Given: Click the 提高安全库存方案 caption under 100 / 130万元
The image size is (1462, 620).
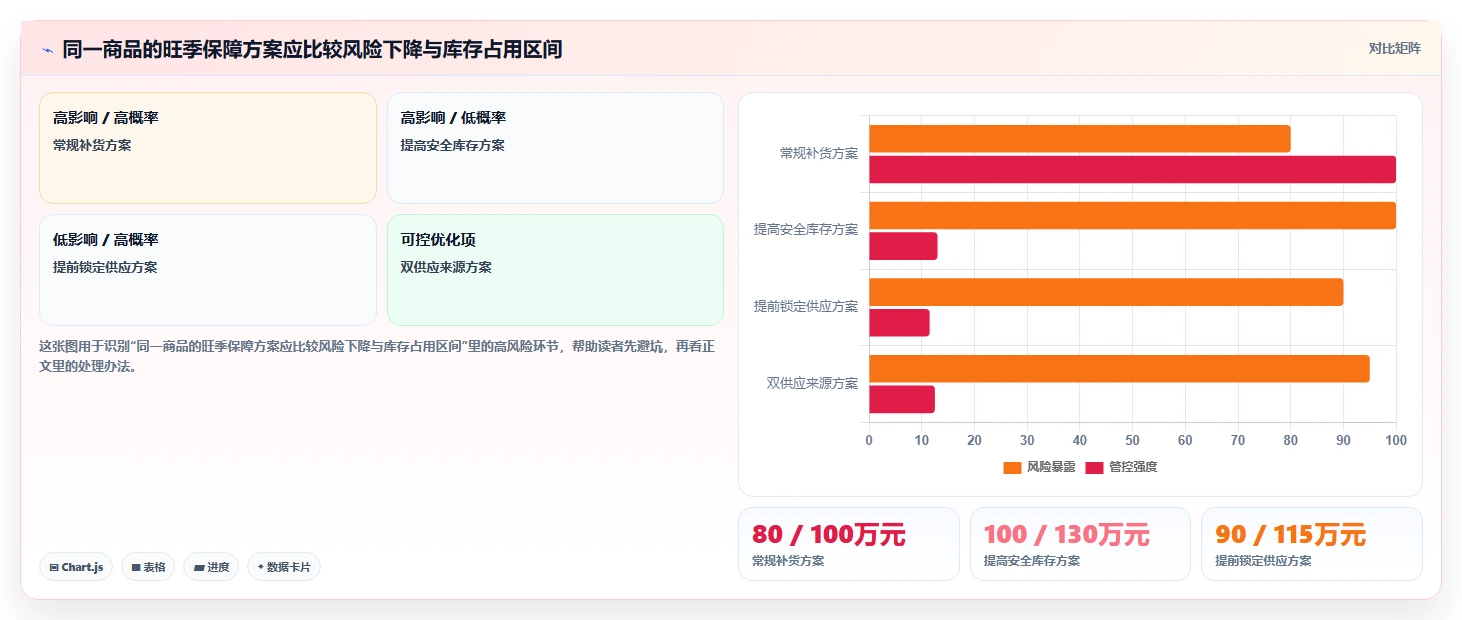Looking at the screenshot, I should pyautogui.click(x=1032, y=561).
